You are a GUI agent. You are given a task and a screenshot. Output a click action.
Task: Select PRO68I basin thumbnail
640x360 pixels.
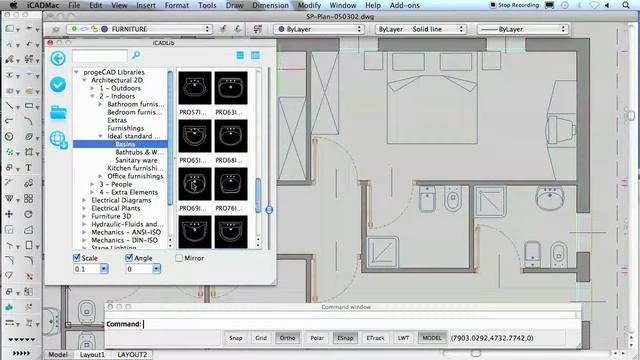[x=231, y=136]
